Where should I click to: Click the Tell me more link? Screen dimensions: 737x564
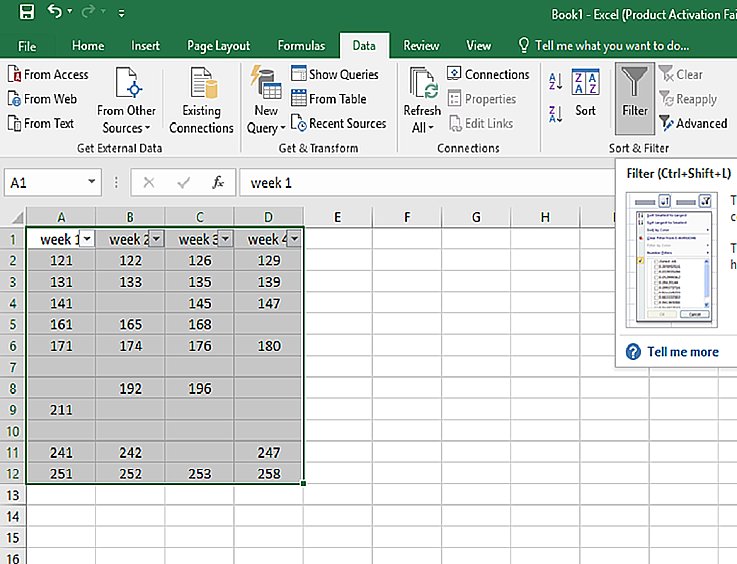click(x=682, y=352)
